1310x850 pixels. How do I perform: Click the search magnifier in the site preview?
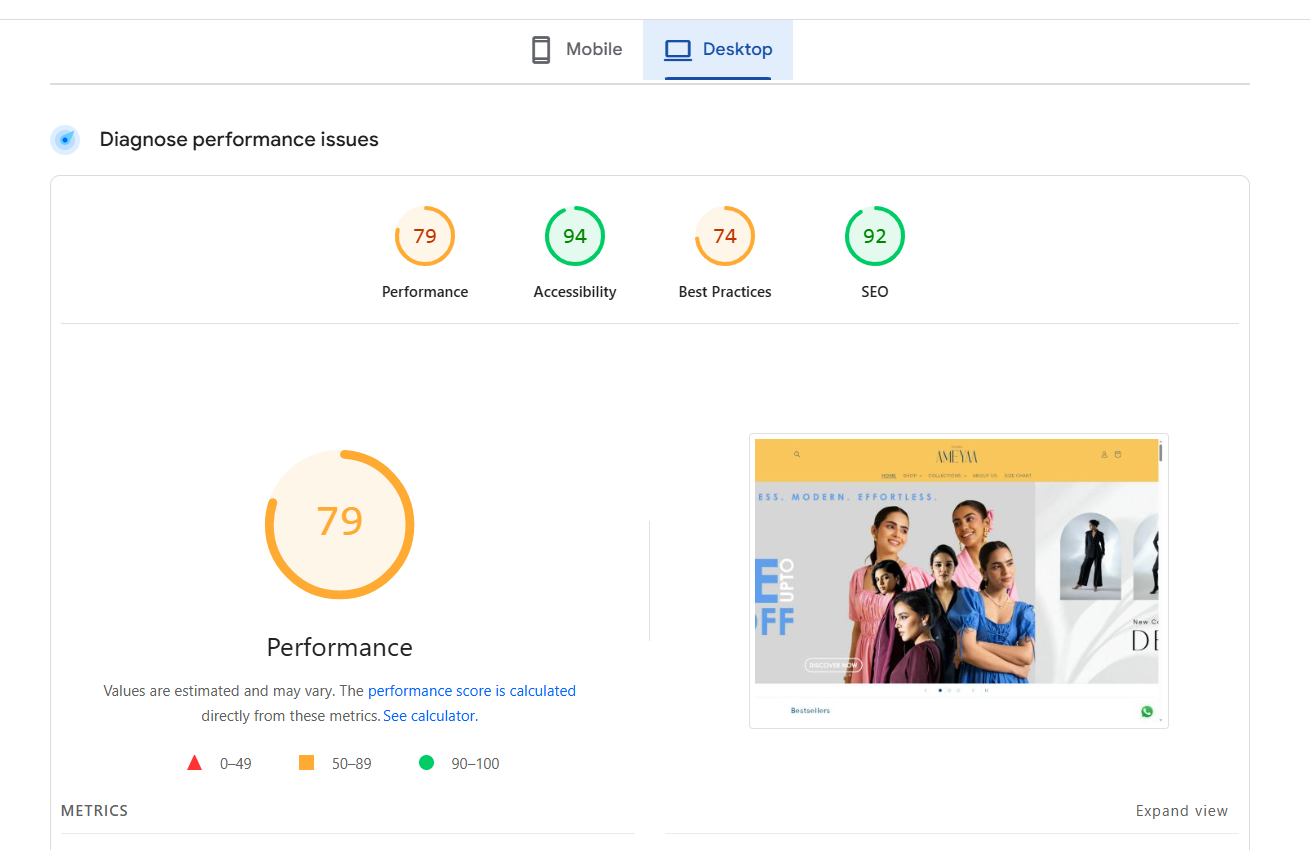(x=797, y=454)
